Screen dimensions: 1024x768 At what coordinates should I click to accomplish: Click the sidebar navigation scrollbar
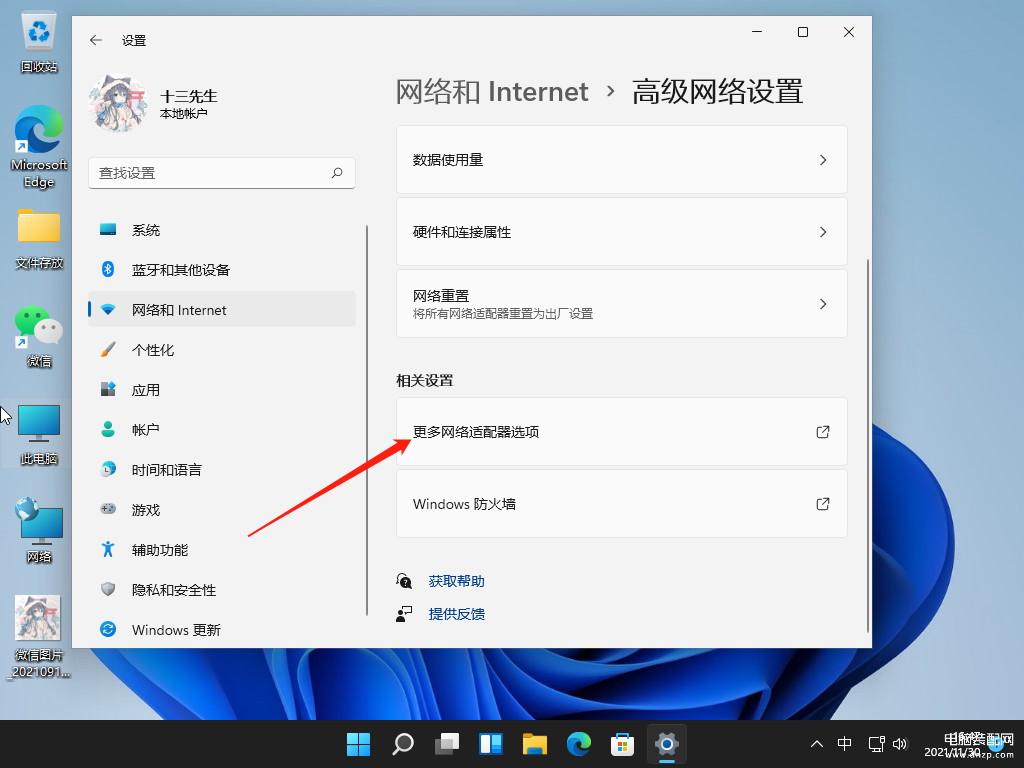[367, 421]
